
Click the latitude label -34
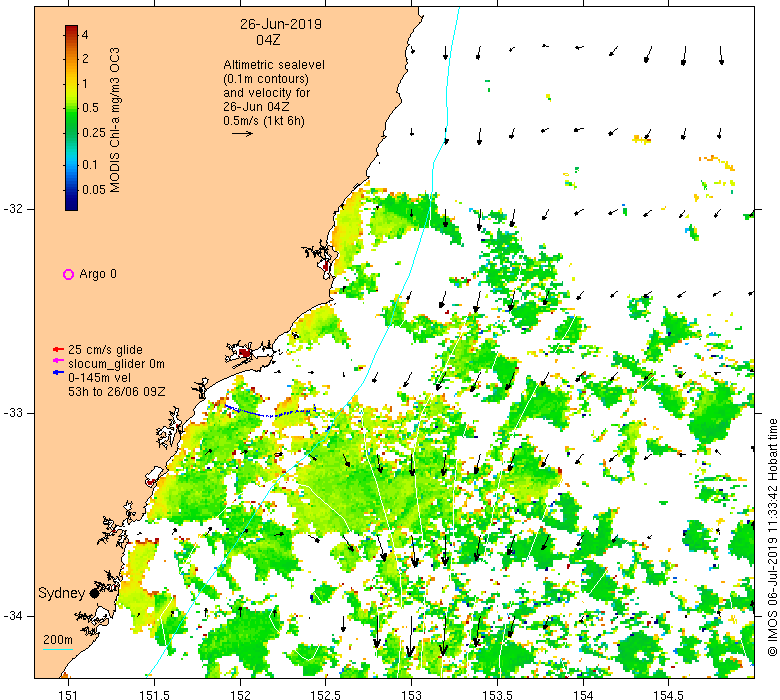pyautogui.click(x=12, y=616)
